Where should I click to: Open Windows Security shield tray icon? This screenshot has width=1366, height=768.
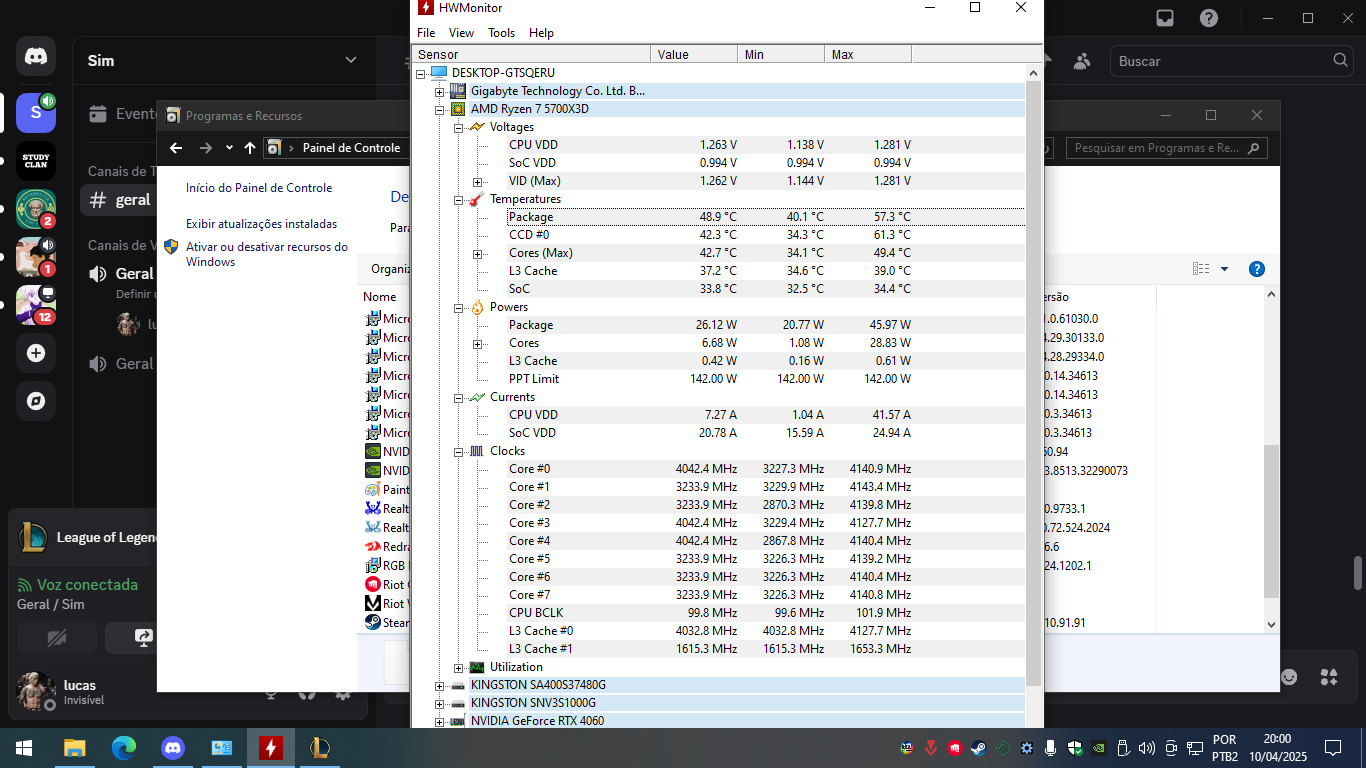tap(1074, 747)
